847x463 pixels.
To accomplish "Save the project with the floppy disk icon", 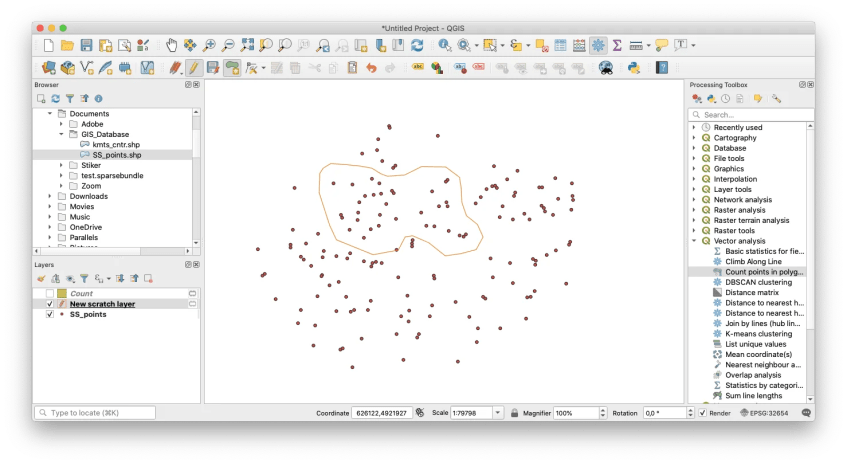I will (x=86, y=45).
